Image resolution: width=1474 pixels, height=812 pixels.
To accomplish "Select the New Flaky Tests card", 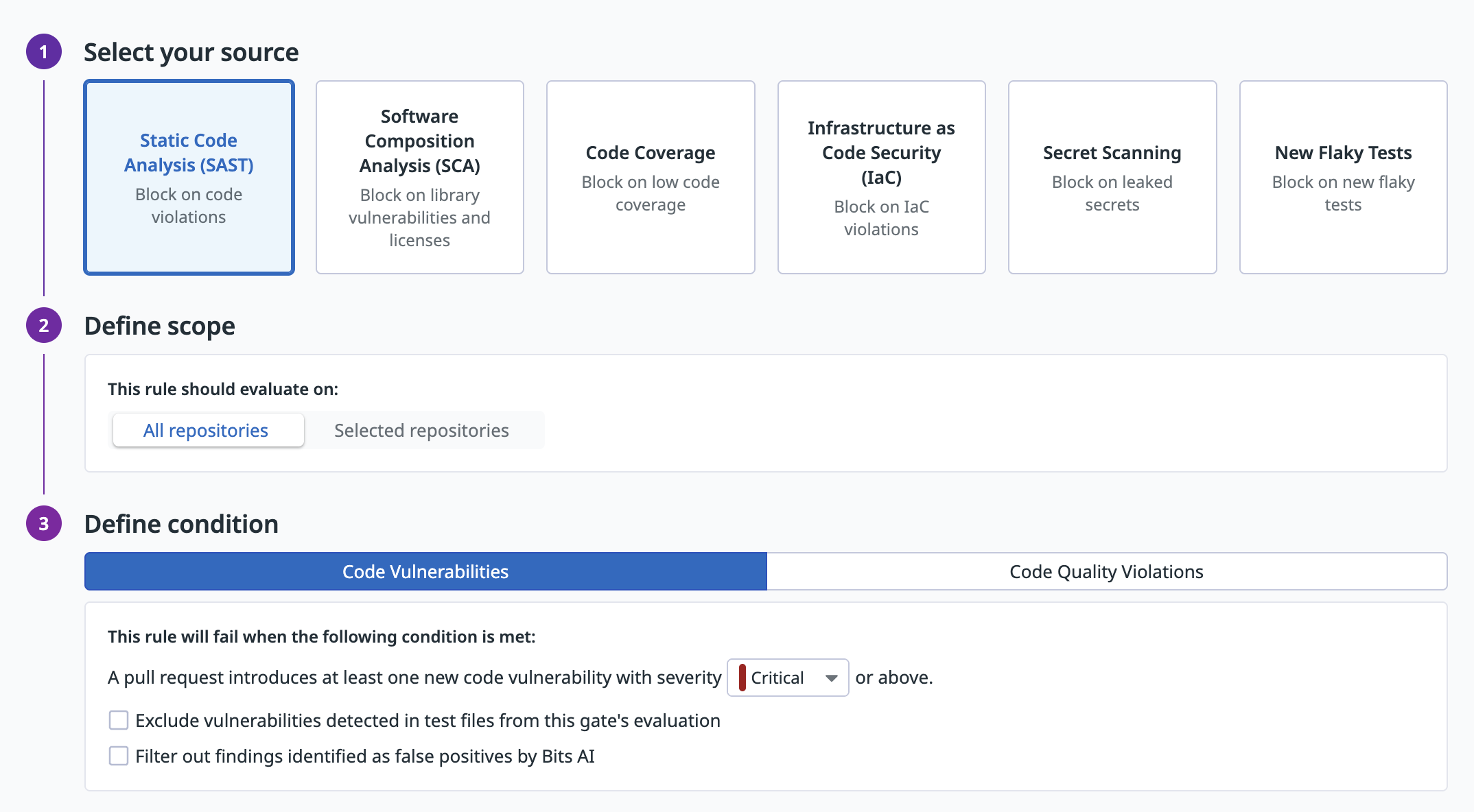I will pyautogui.click(x=1343, y=178).
